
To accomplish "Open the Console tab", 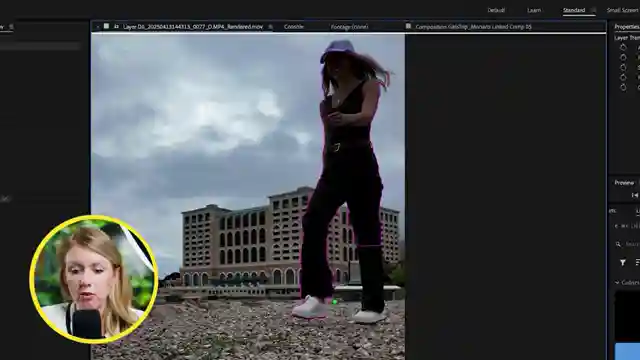I will 293,27.
